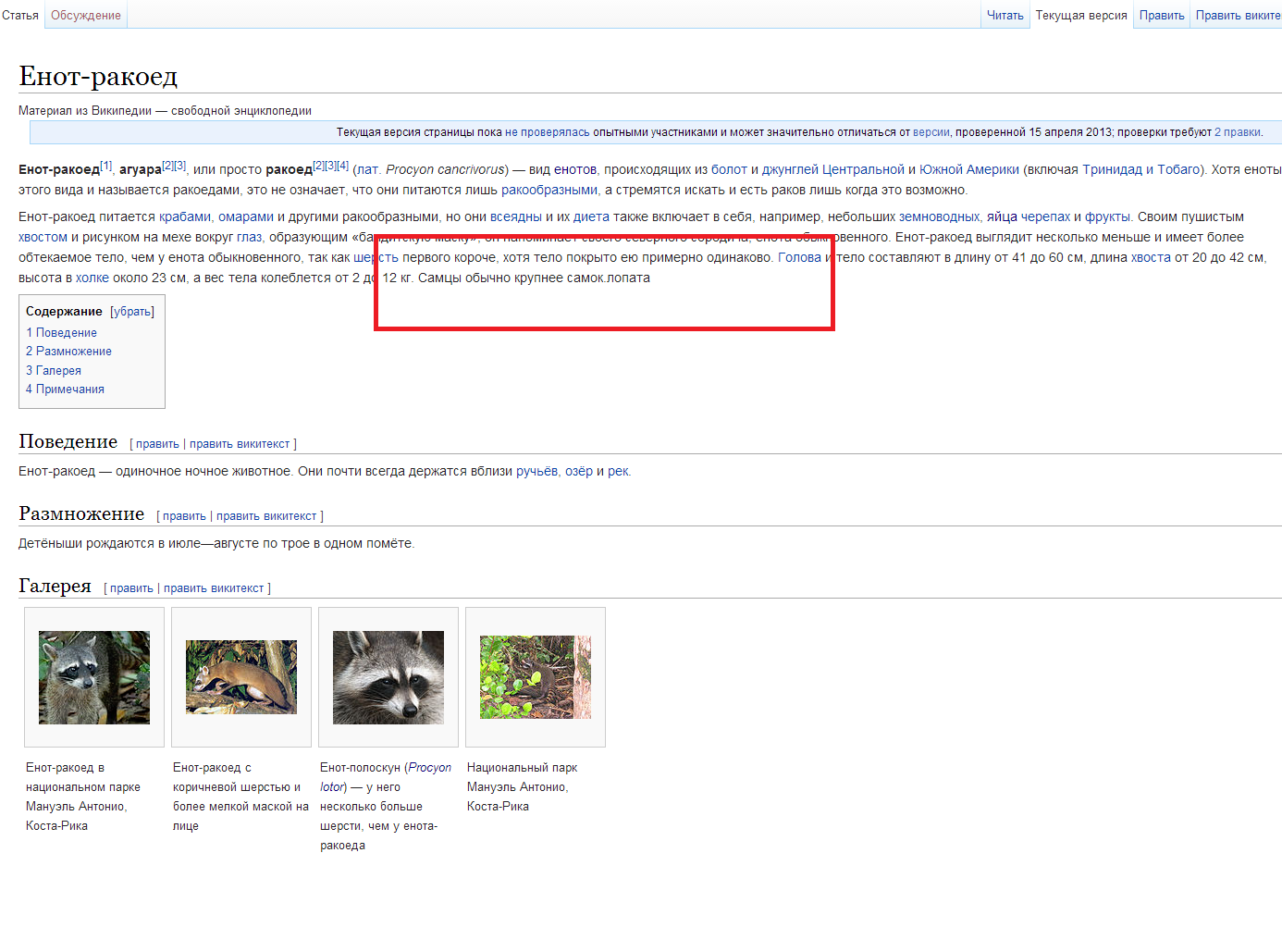Collapse contents using the убрать toggle

[132, 312]
